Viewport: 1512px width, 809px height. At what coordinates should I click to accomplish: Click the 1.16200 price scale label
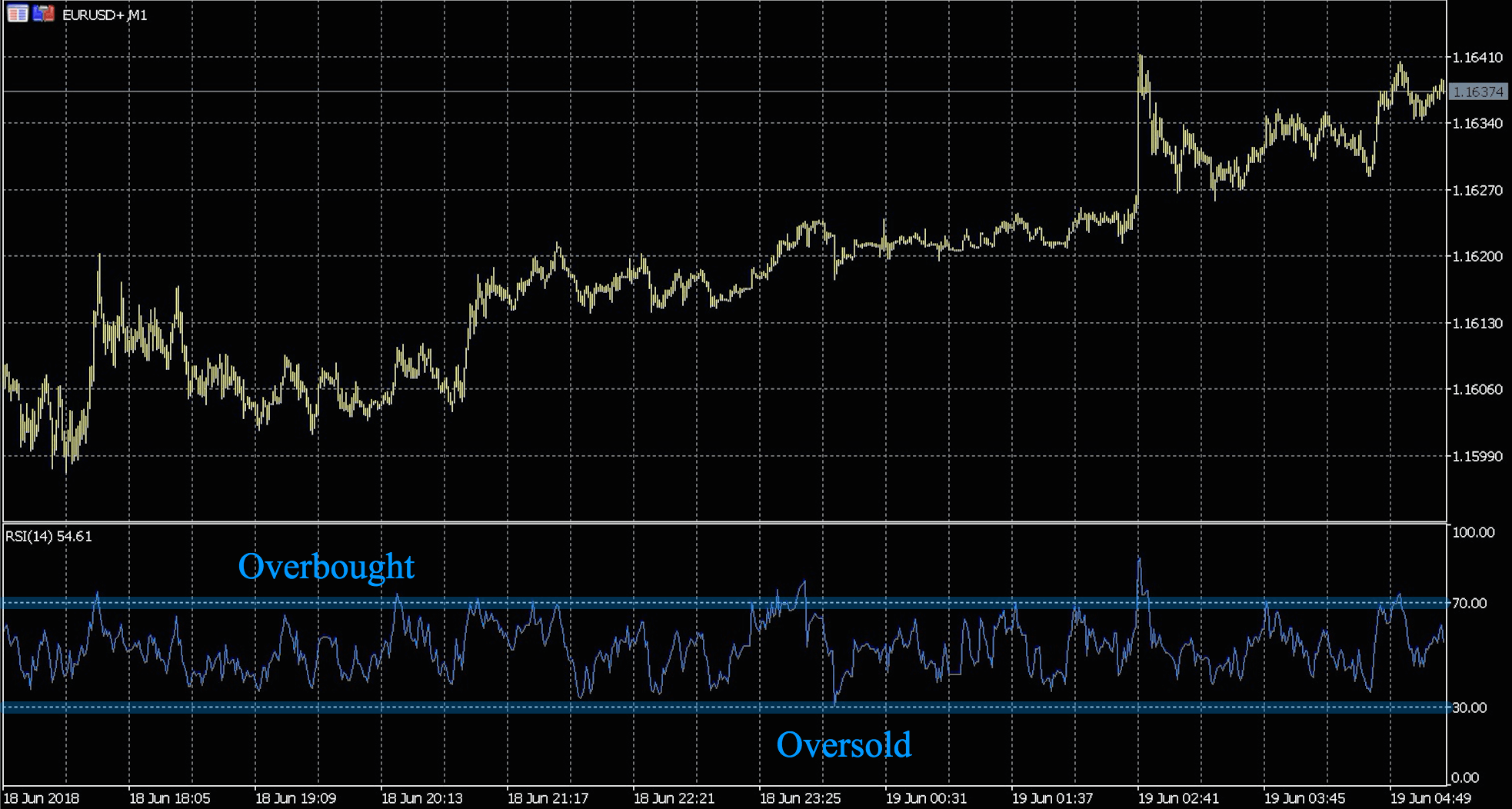[x=1477, y=257]
